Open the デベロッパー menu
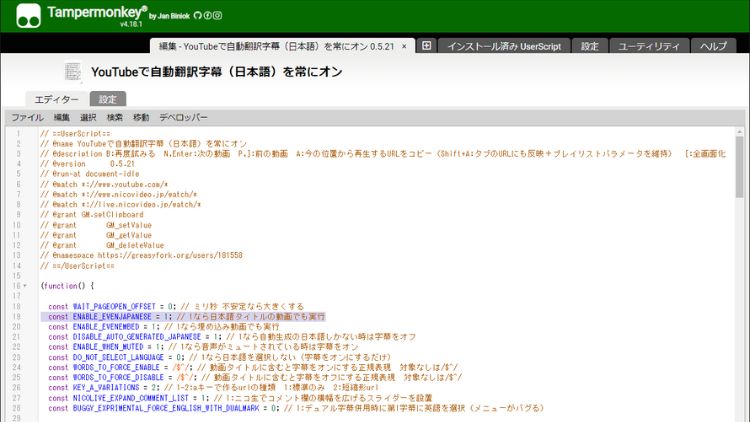The width and height of the screenshot is (750, 422). [x=184, y=117]
